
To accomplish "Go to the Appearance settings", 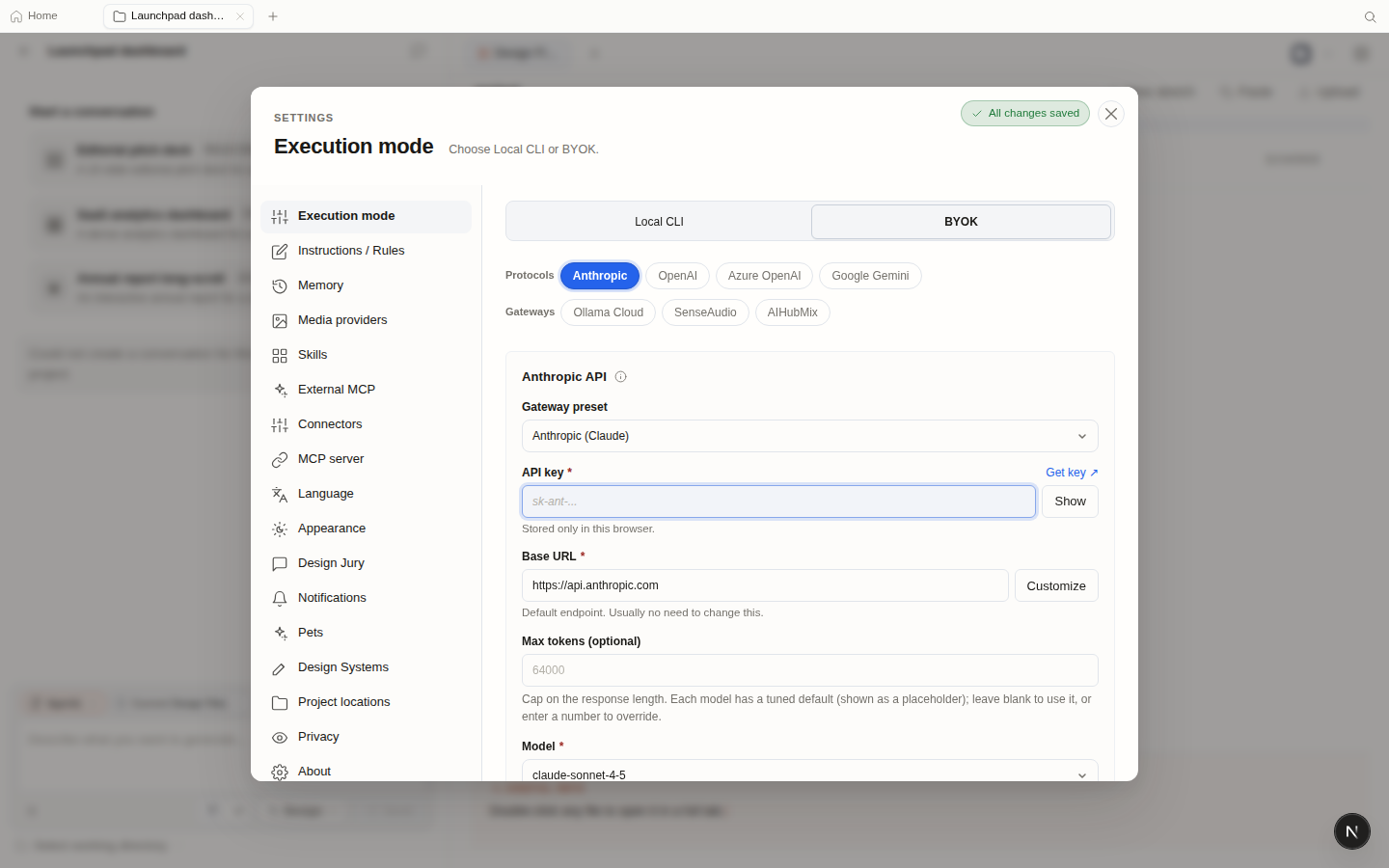I will 366,529.
